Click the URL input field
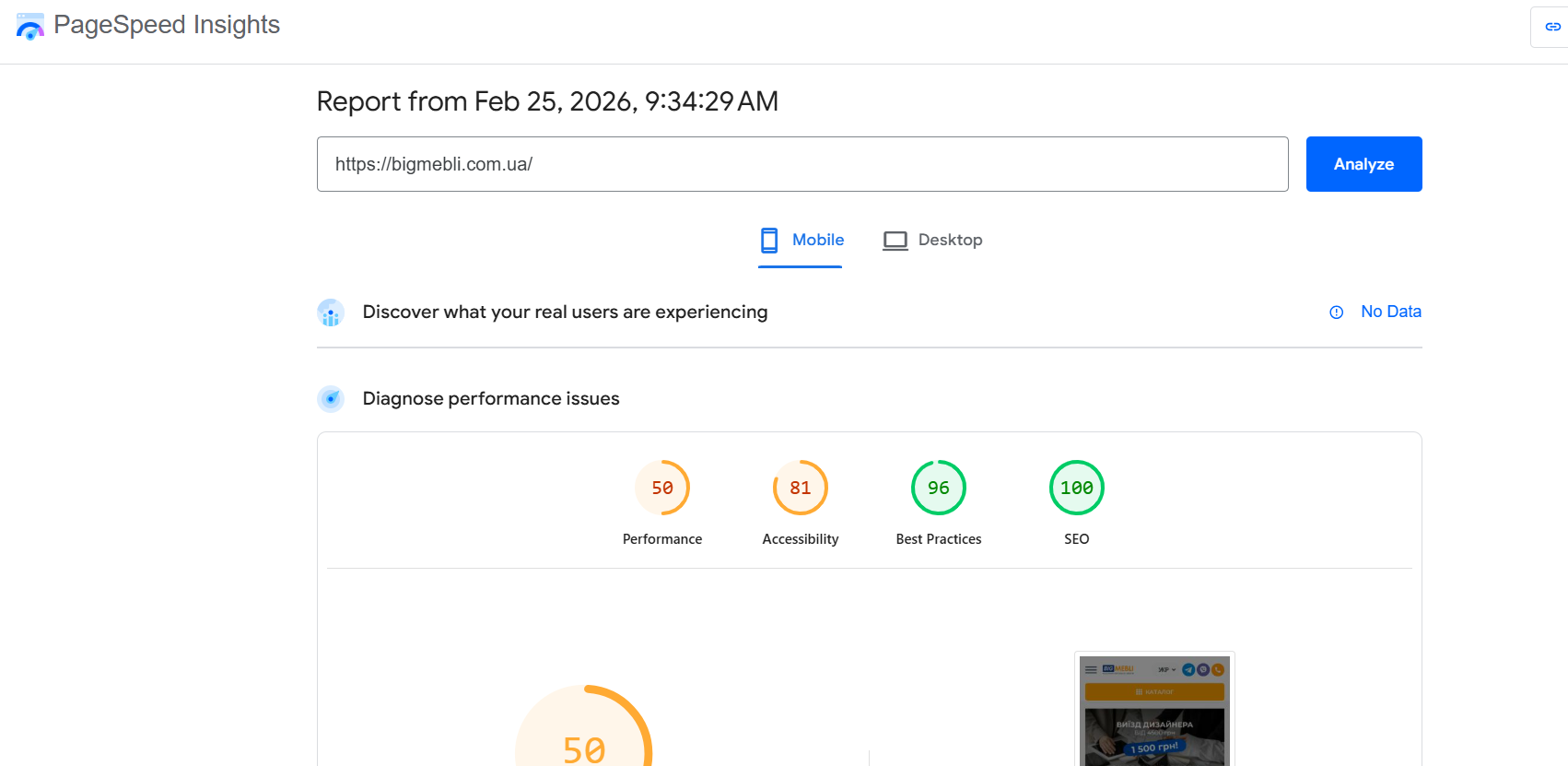The height and width of the screenshot is (766, 1568). tap(802, 164)
